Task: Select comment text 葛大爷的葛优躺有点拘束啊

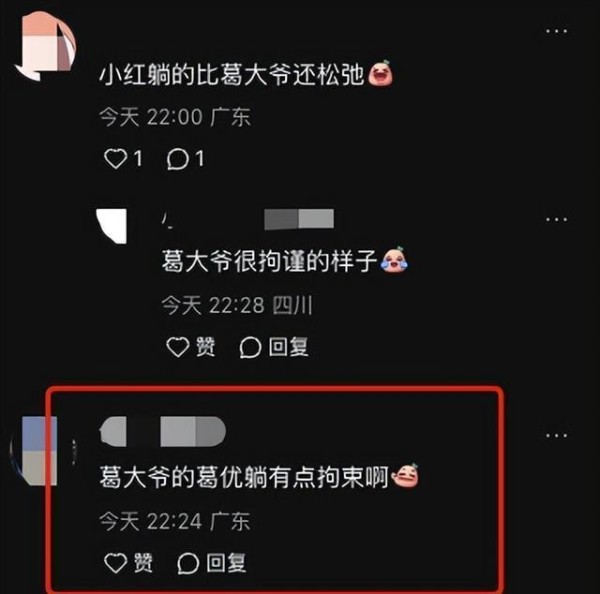Action: pos(244,477)
